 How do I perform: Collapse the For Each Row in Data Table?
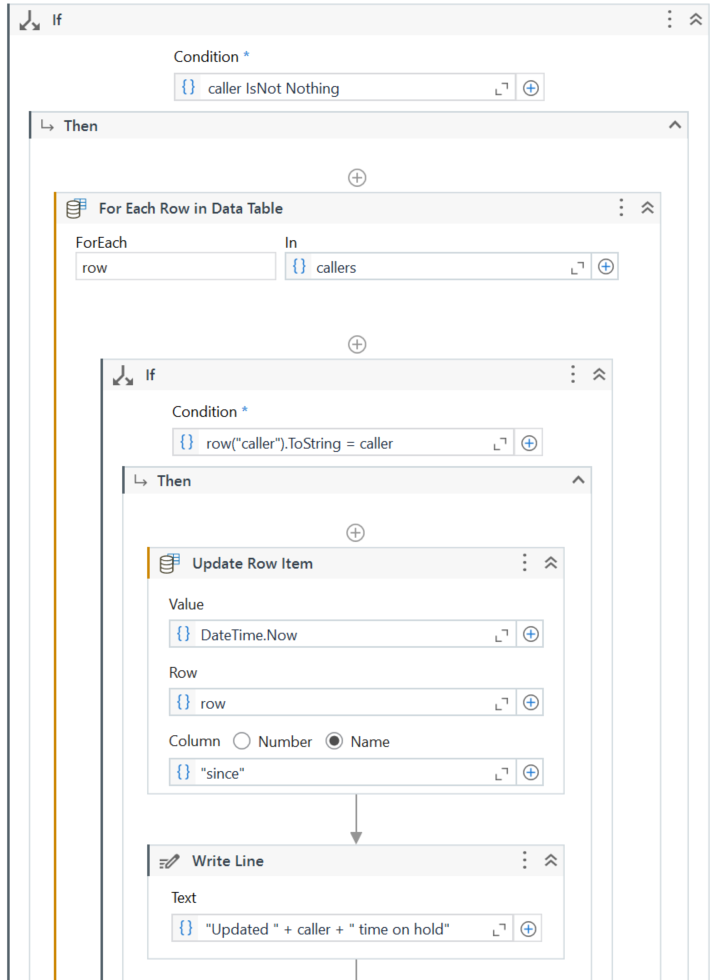pos(647,208)
